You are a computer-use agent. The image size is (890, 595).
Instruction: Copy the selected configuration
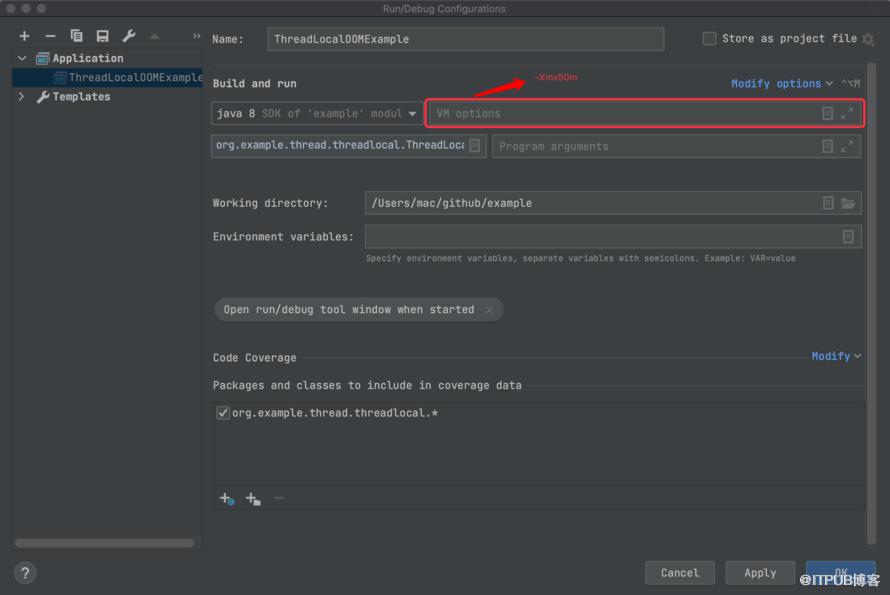click(x=77, y=36)
